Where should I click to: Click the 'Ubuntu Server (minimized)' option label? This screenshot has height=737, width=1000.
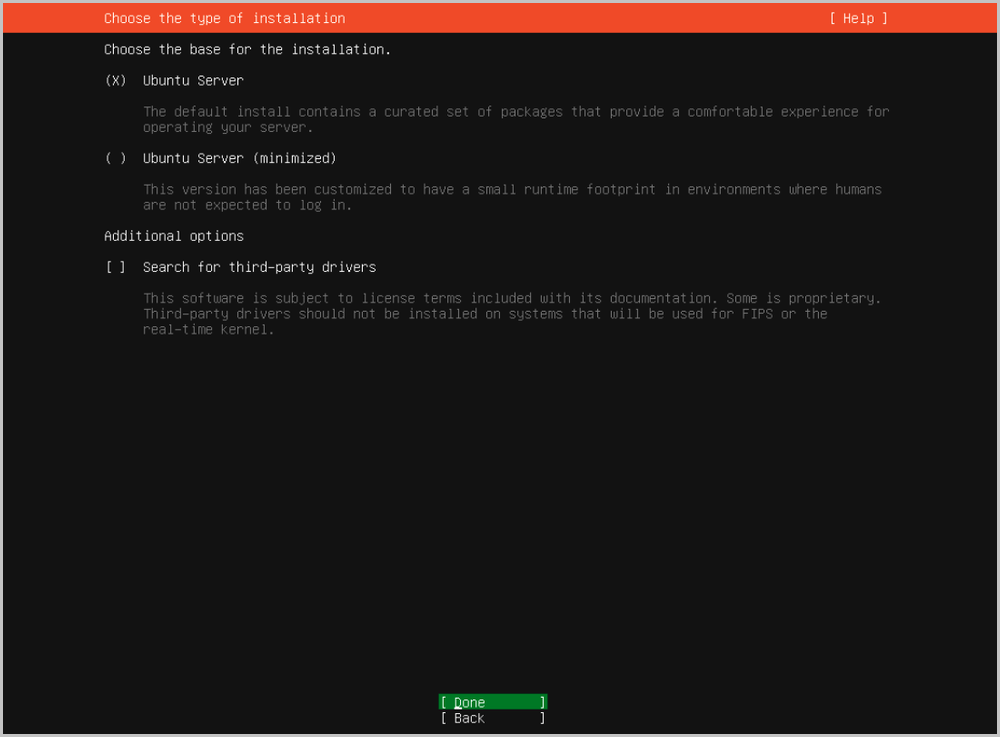click(x=239, y=158)
